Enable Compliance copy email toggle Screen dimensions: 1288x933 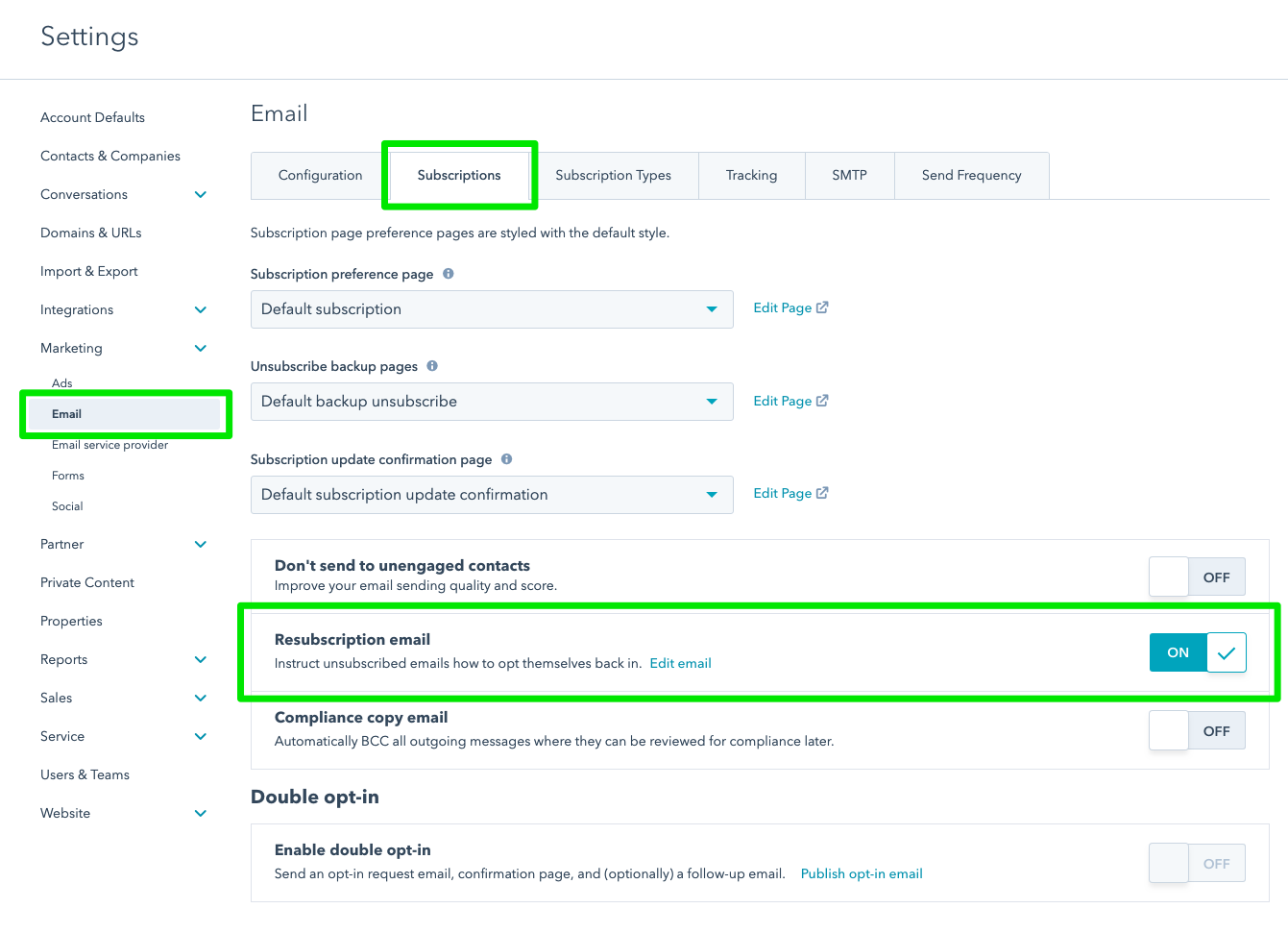[1197, 731]
